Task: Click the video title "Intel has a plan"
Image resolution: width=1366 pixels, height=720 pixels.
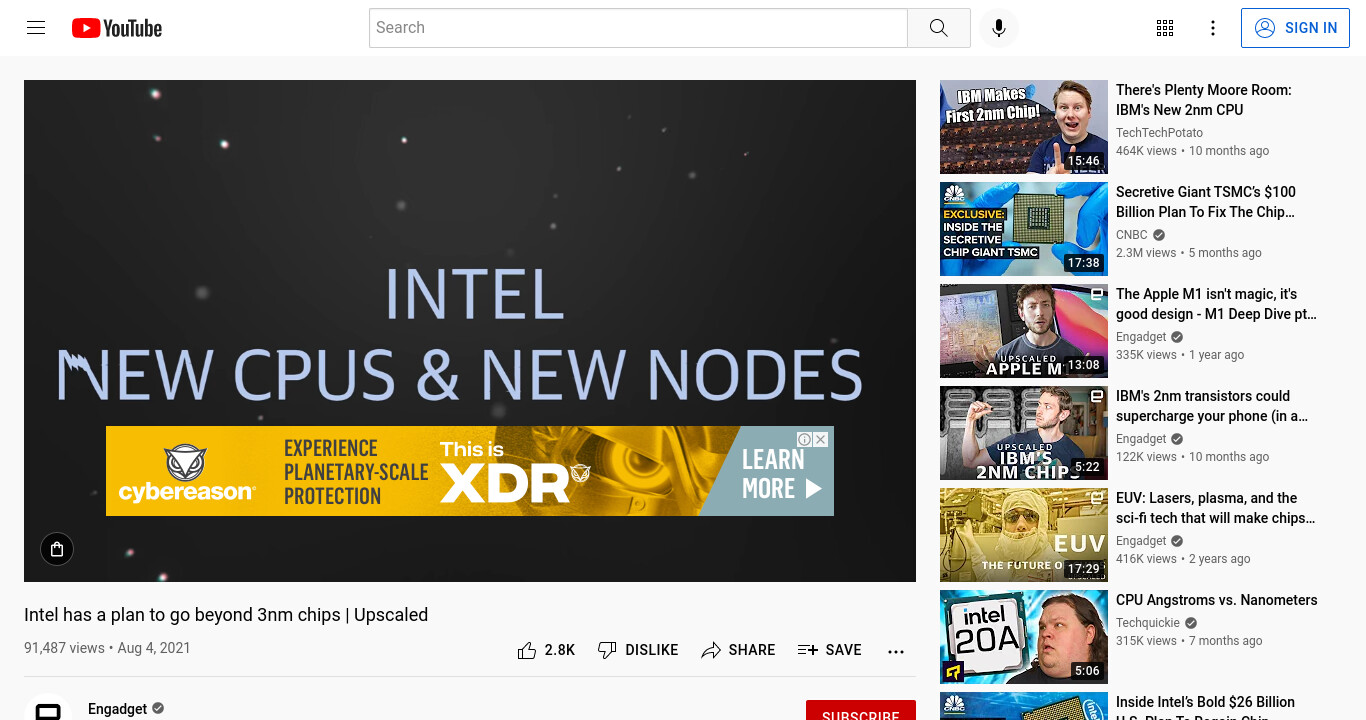Action: [x=226, y=615]
